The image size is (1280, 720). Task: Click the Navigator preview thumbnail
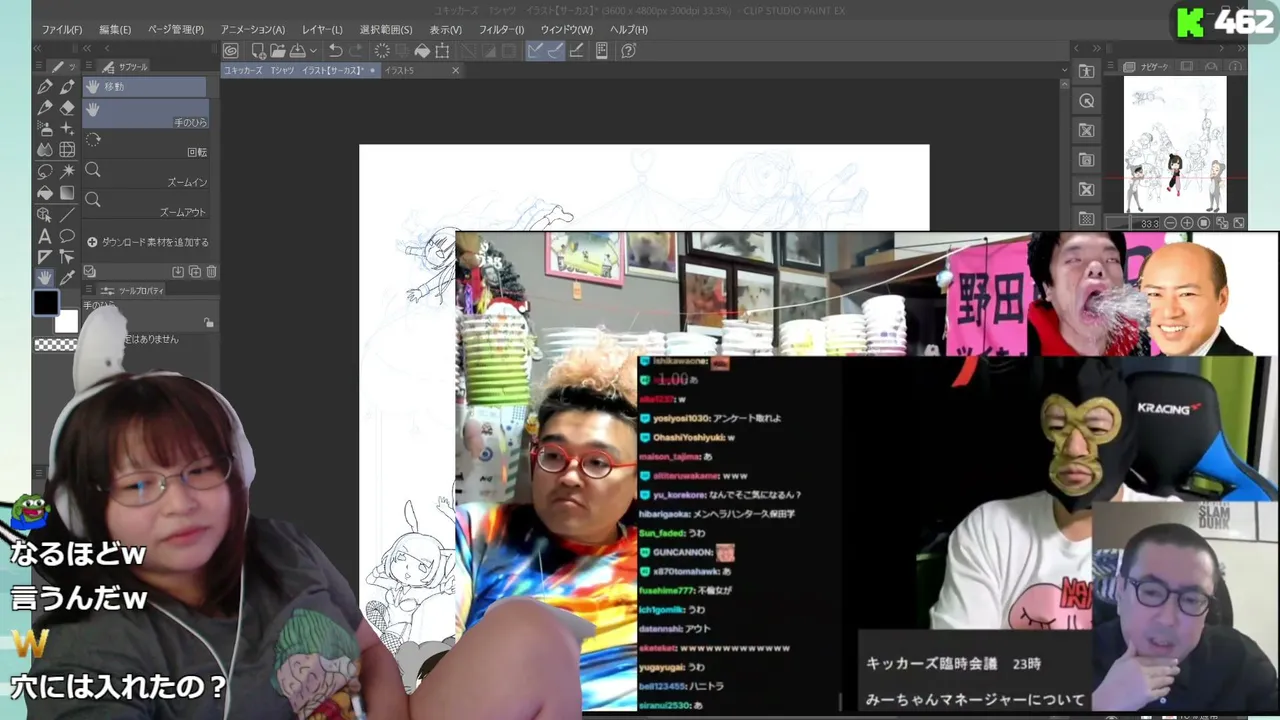coord(1175,144)
